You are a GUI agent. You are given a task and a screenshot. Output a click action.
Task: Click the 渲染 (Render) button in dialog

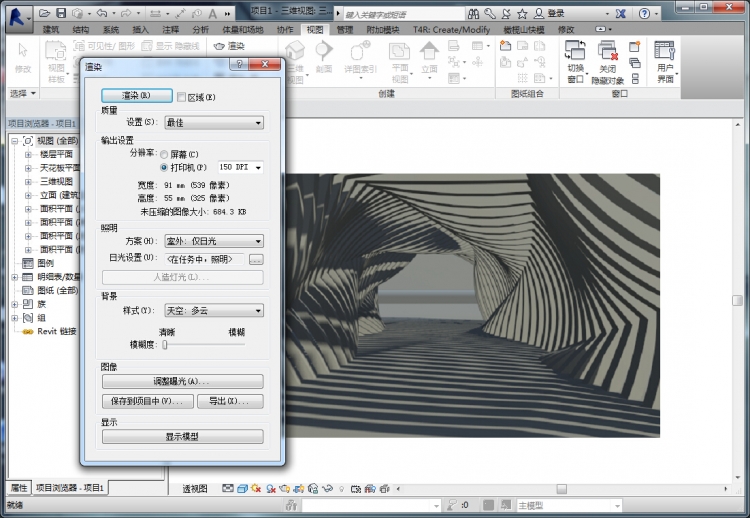click(x=137, y=96)
